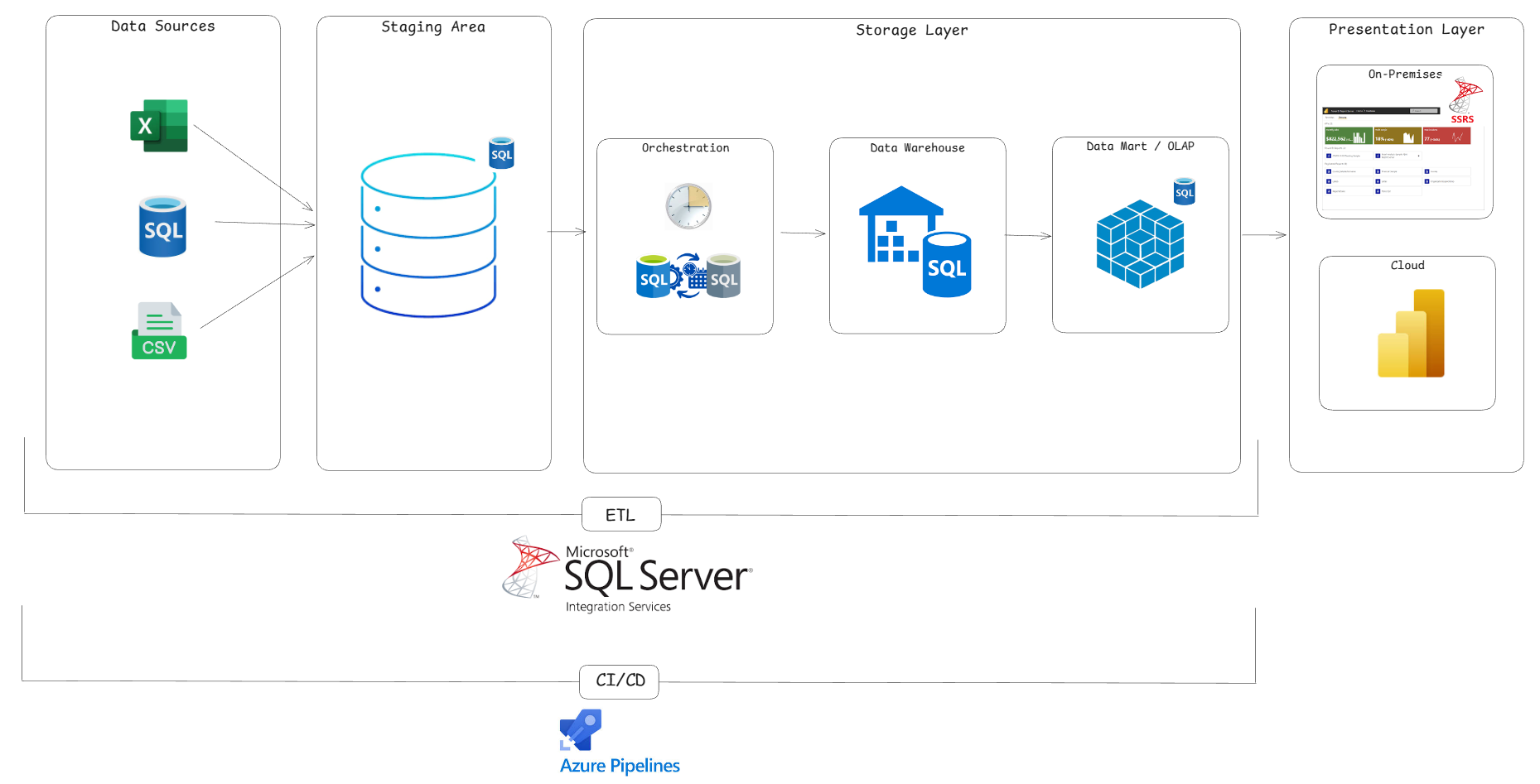1540x784 pixels.
Task: Click the Data Mart / OLAP label
Action: click(1140, 147)
